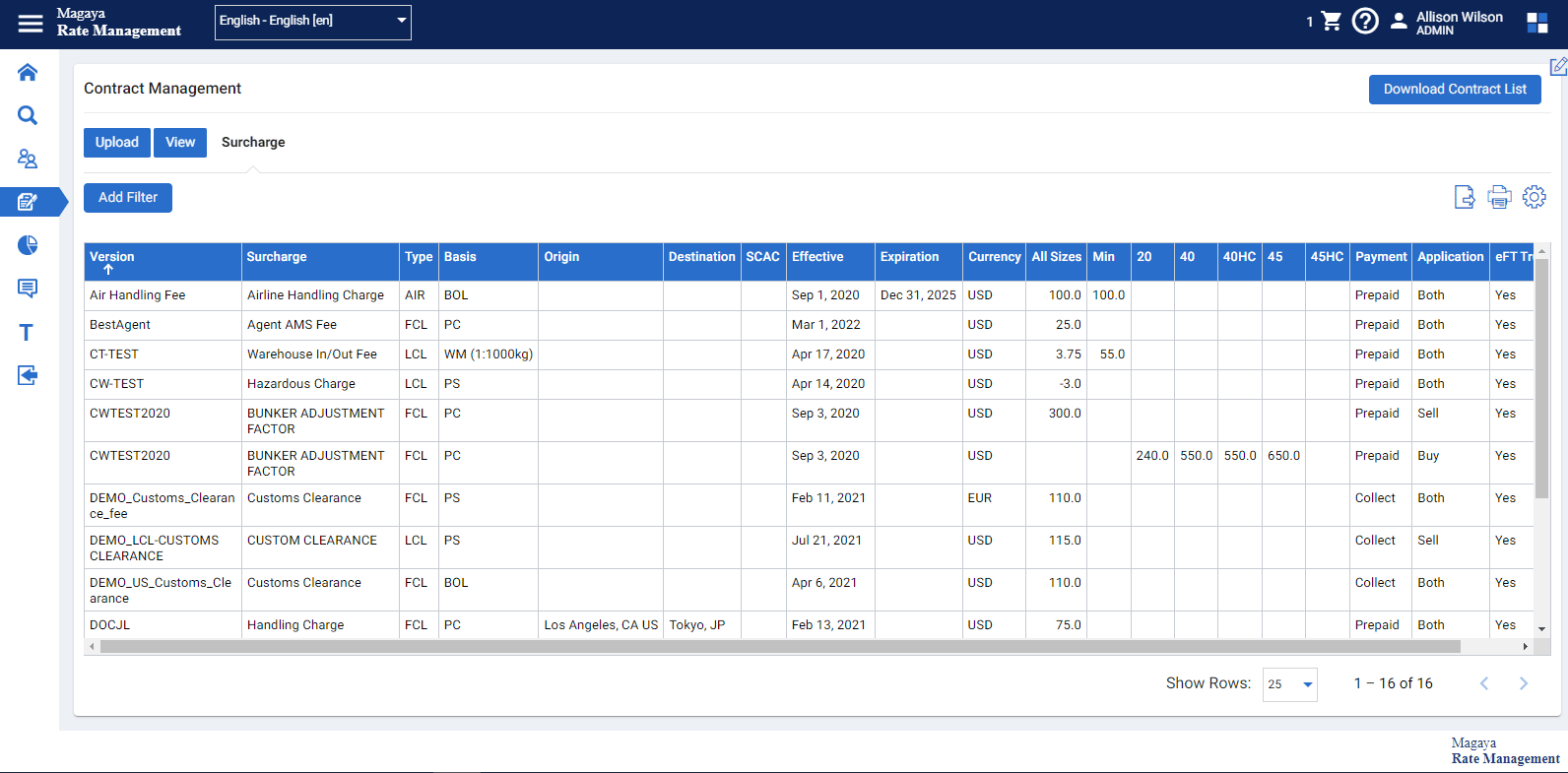Open the messages sidebar icon
The height and width of the screenshot is (773, 1568).
coord(28,289)
